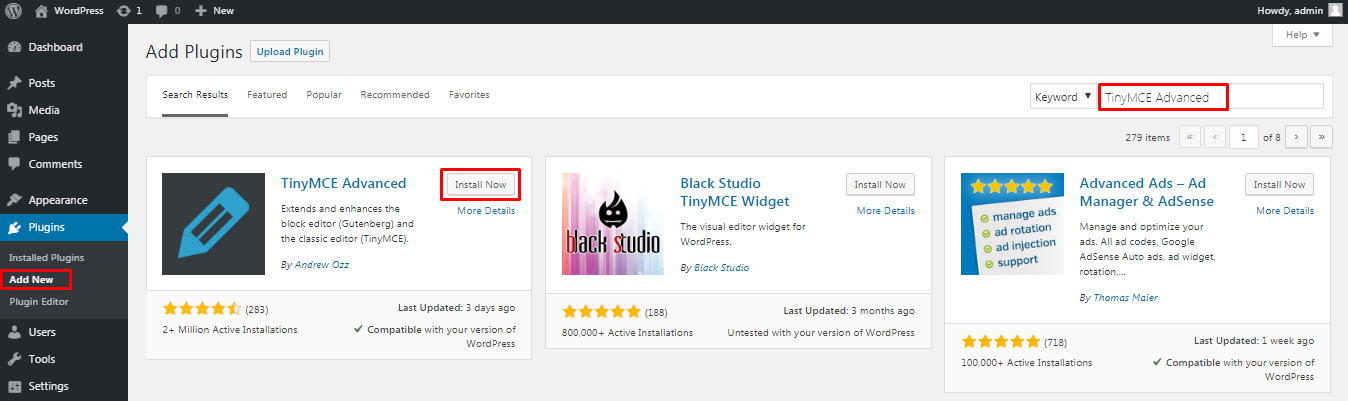Switch to the Featured tab
Screen dimensions: 1348x401
(267, 95)
